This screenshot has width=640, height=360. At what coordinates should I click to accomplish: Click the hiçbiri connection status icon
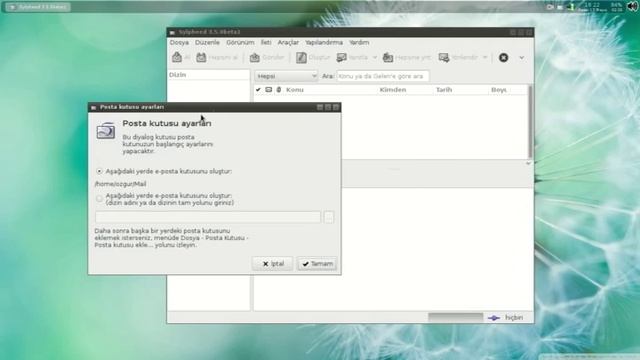(494, 318)
